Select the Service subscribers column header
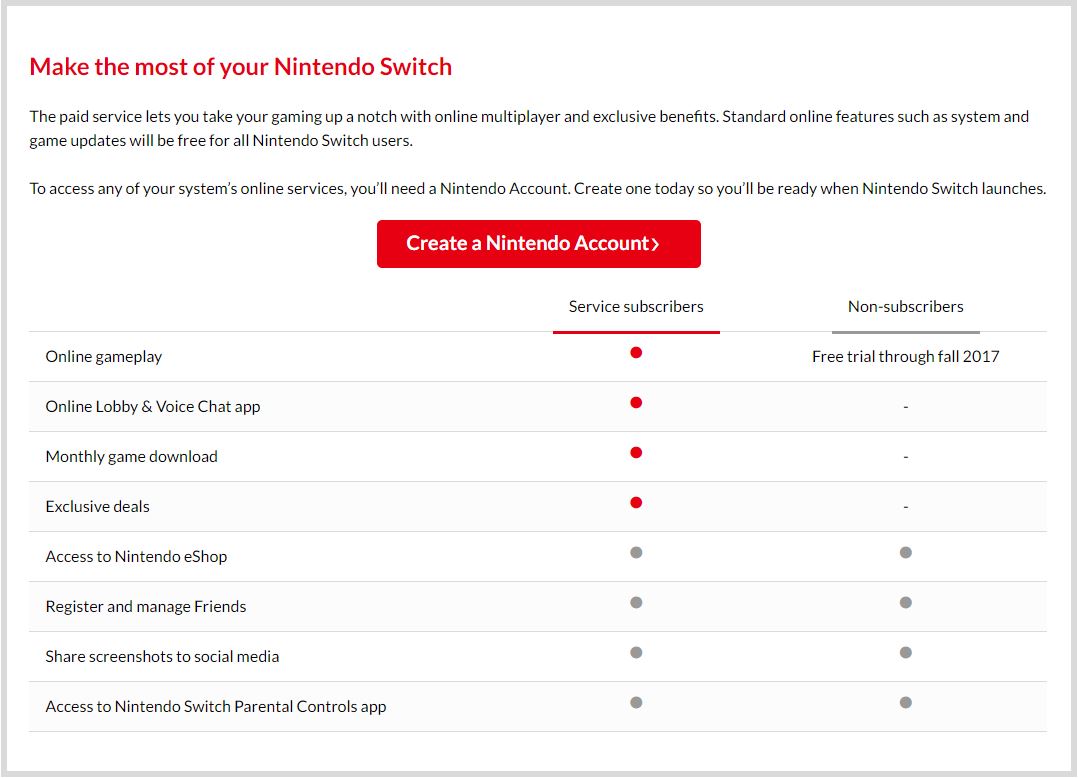The height and width of the screenshot is (778, 1078). click(x=636, y=307)
